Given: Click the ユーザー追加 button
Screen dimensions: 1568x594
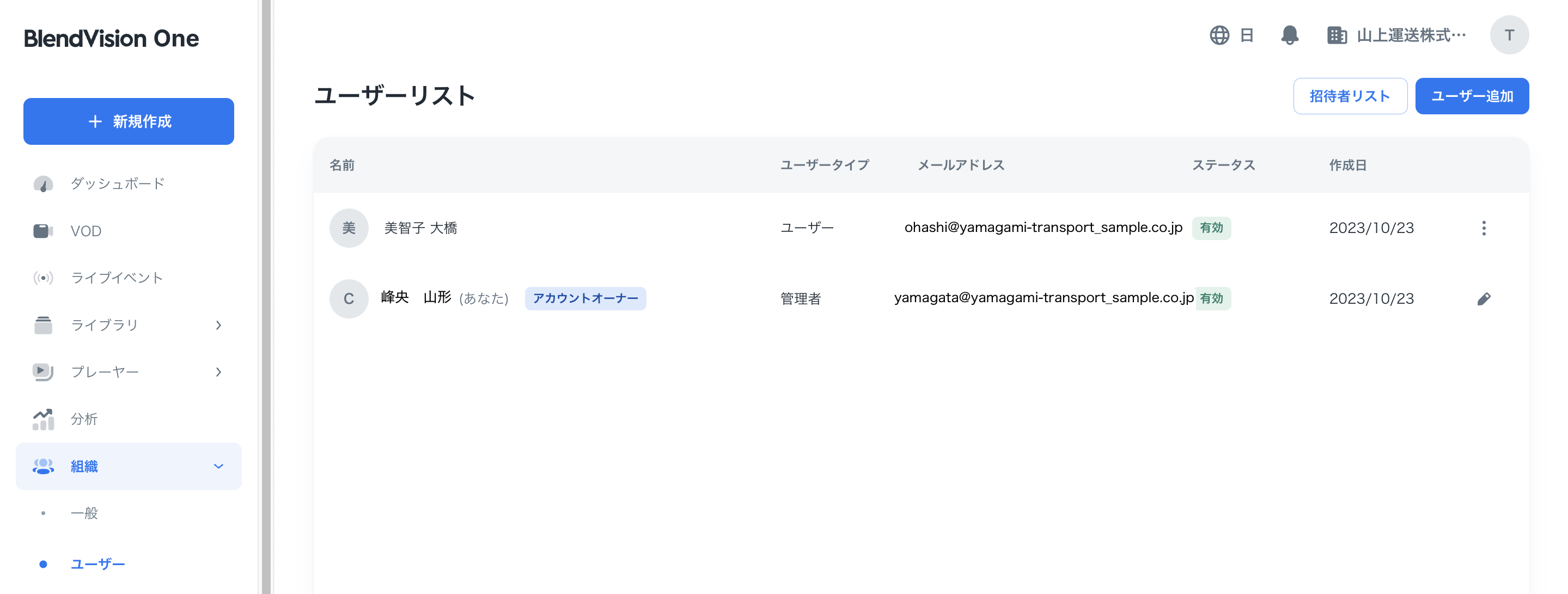Looking at the screenshot, I should pos(1472,95).
